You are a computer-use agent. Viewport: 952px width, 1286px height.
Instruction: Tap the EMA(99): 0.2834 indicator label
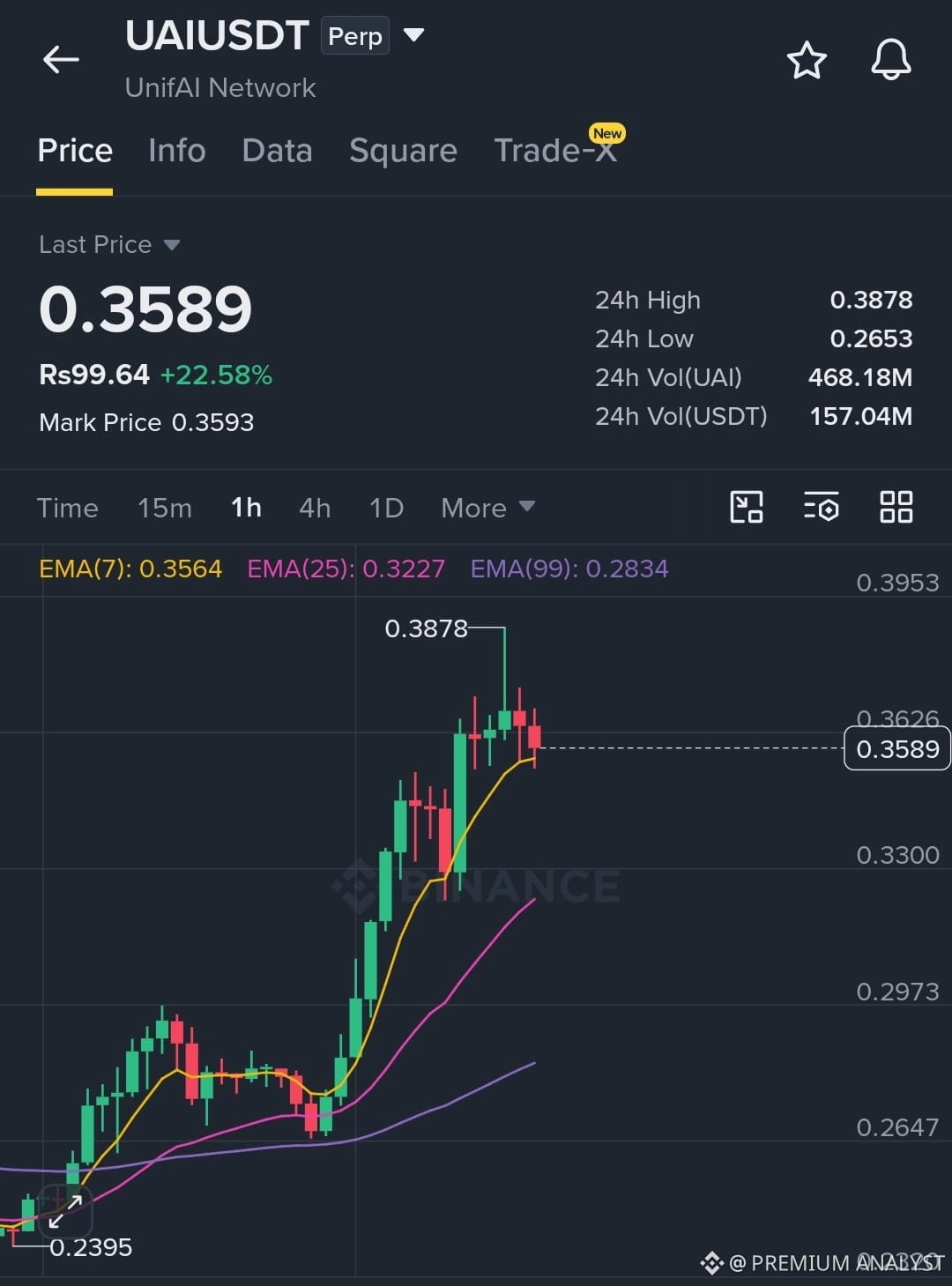569,569
